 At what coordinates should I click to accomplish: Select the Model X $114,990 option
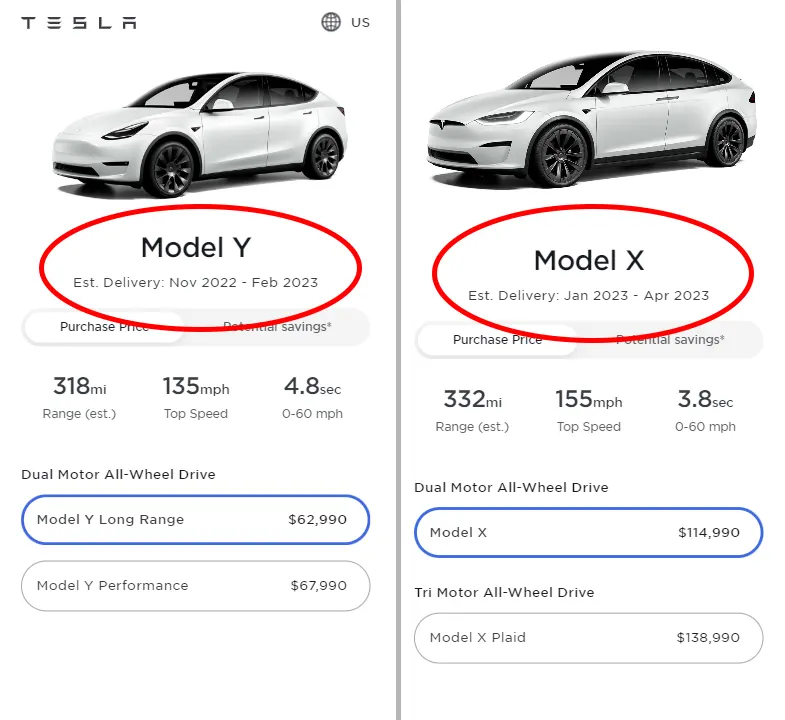[x=588, y=533]
